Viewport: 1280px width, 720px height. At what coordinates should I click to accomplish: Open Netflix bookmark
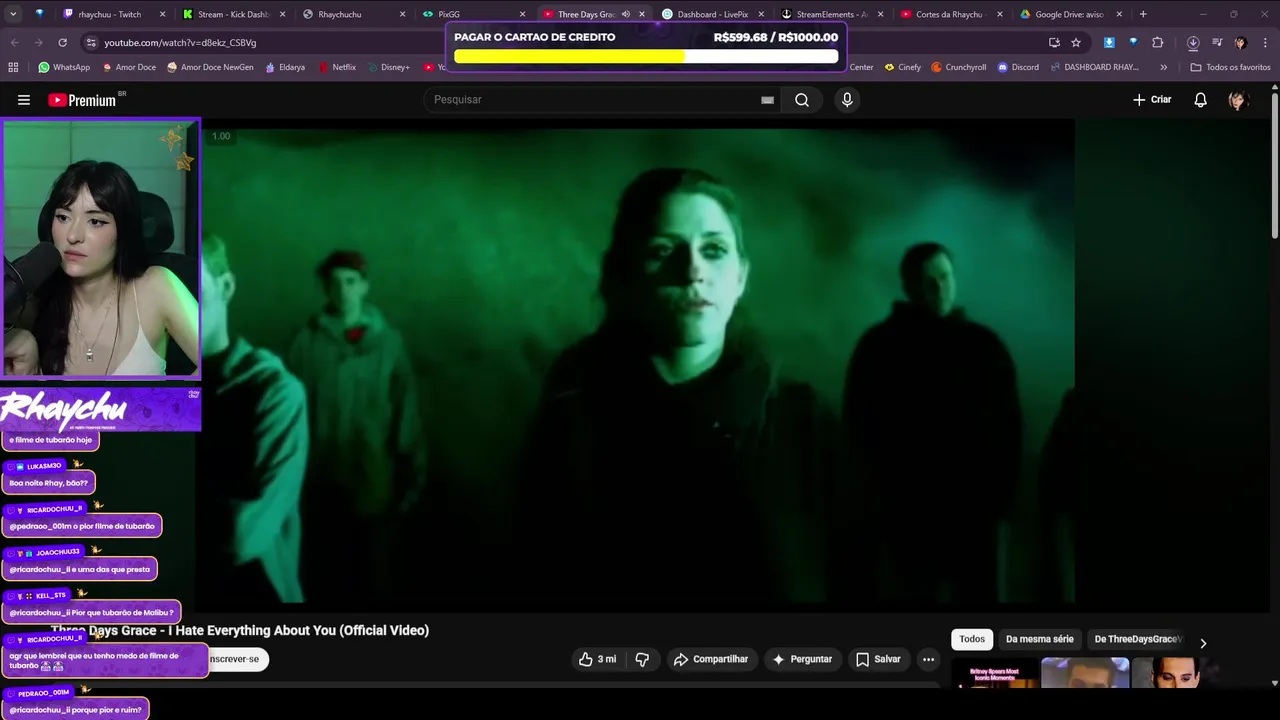click(337, 67)
